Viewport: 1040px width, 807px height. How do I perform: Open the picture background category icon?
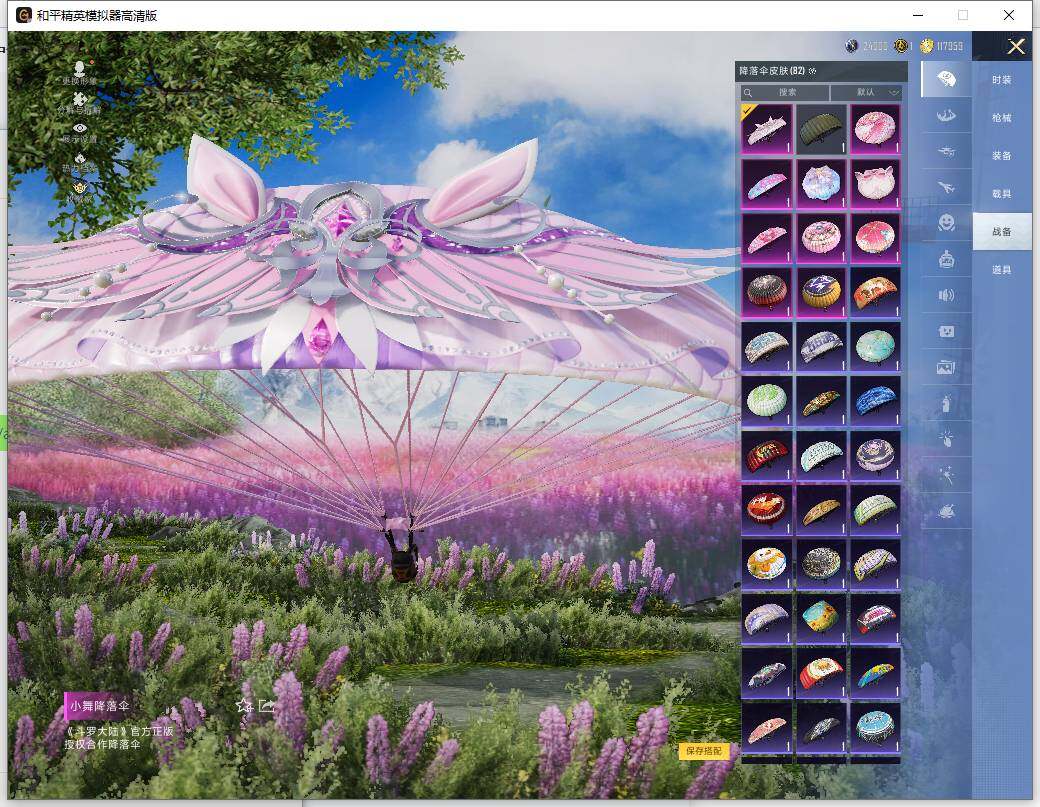click(946, 367)
